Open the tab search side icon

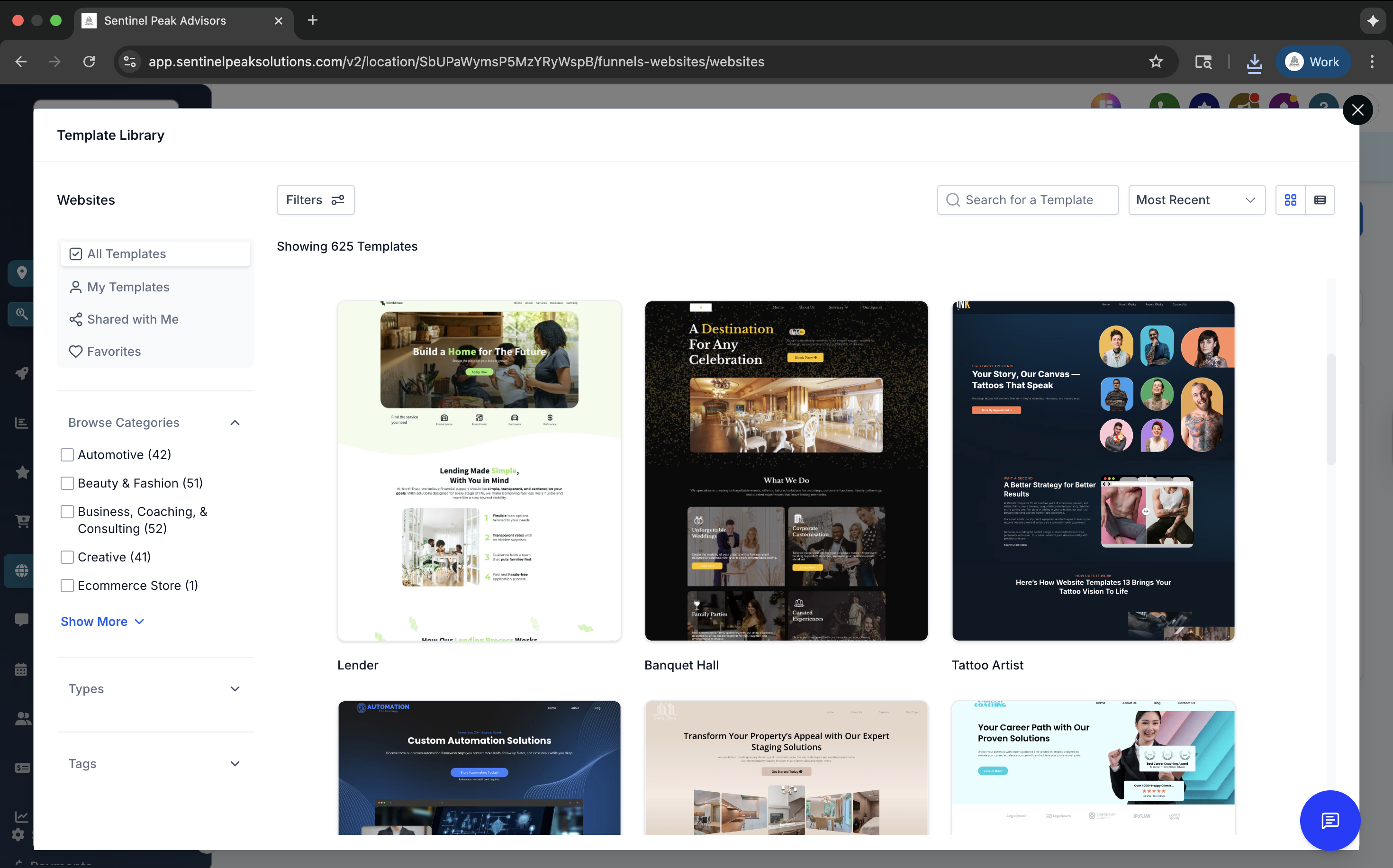pyautogui.click(x=1203, y=62)
